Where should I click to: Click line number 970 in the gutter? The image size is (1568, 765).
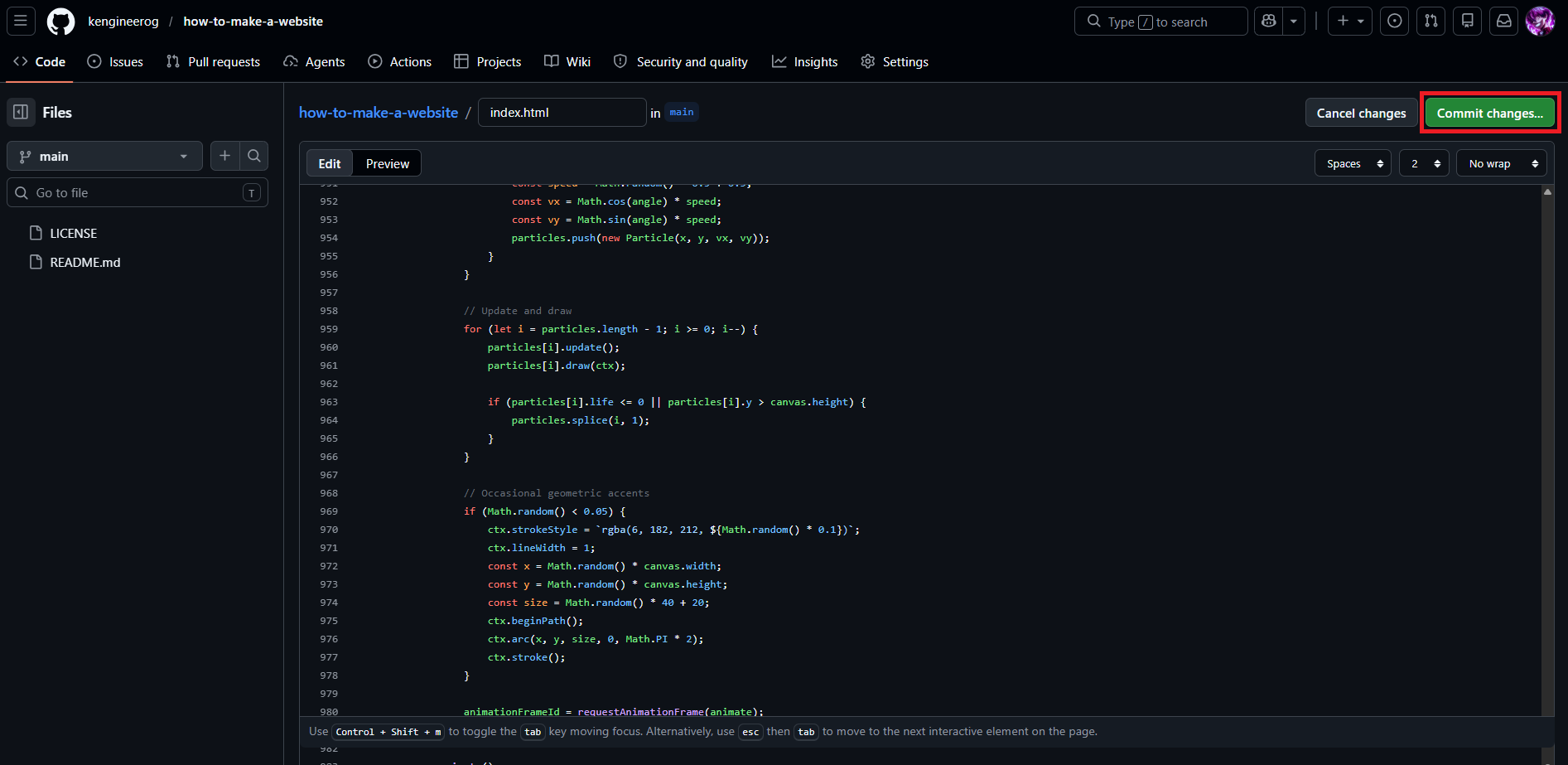(x=329, y=530)
